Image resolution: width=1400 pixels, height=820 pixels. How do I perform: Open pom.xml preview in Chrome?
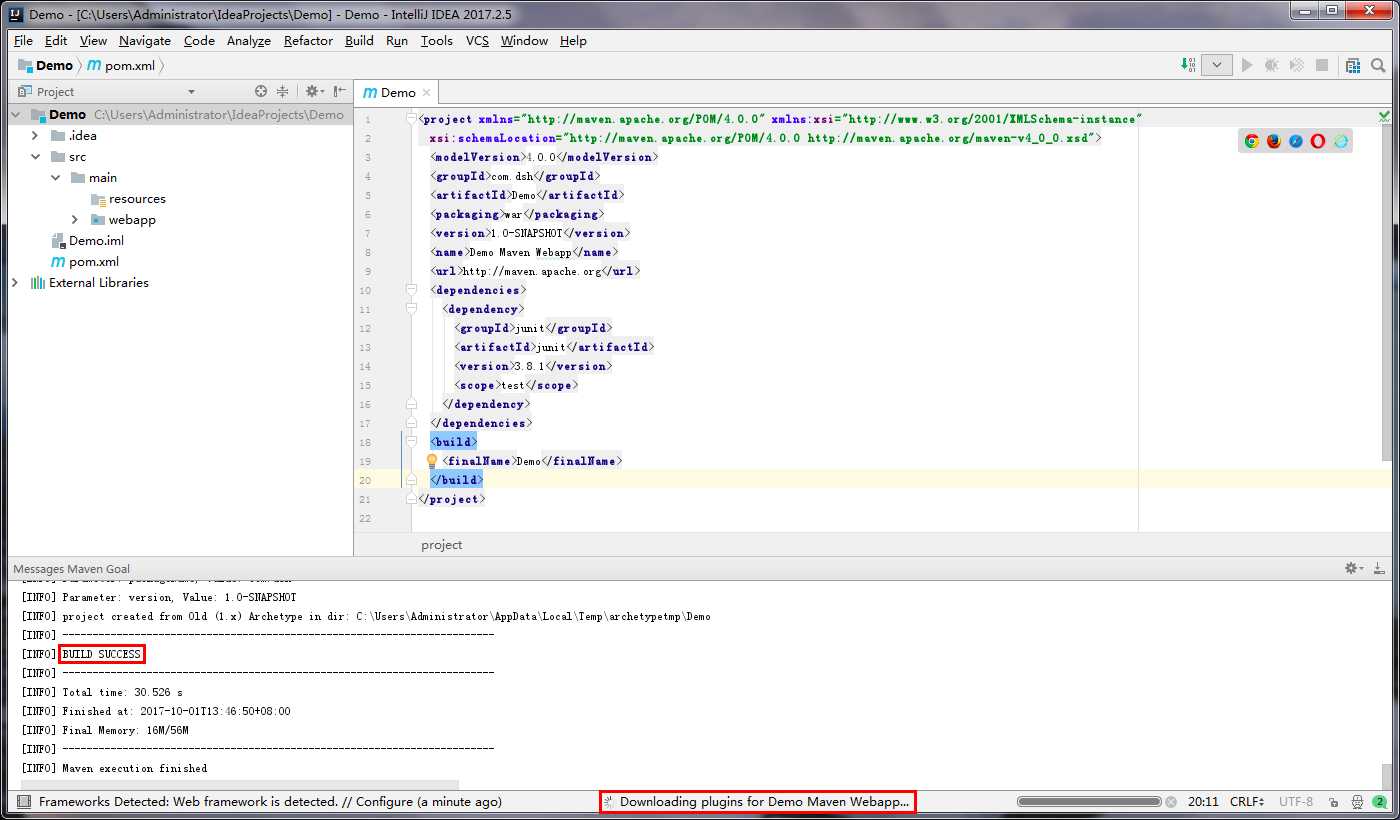click(x=1251, y=141)
